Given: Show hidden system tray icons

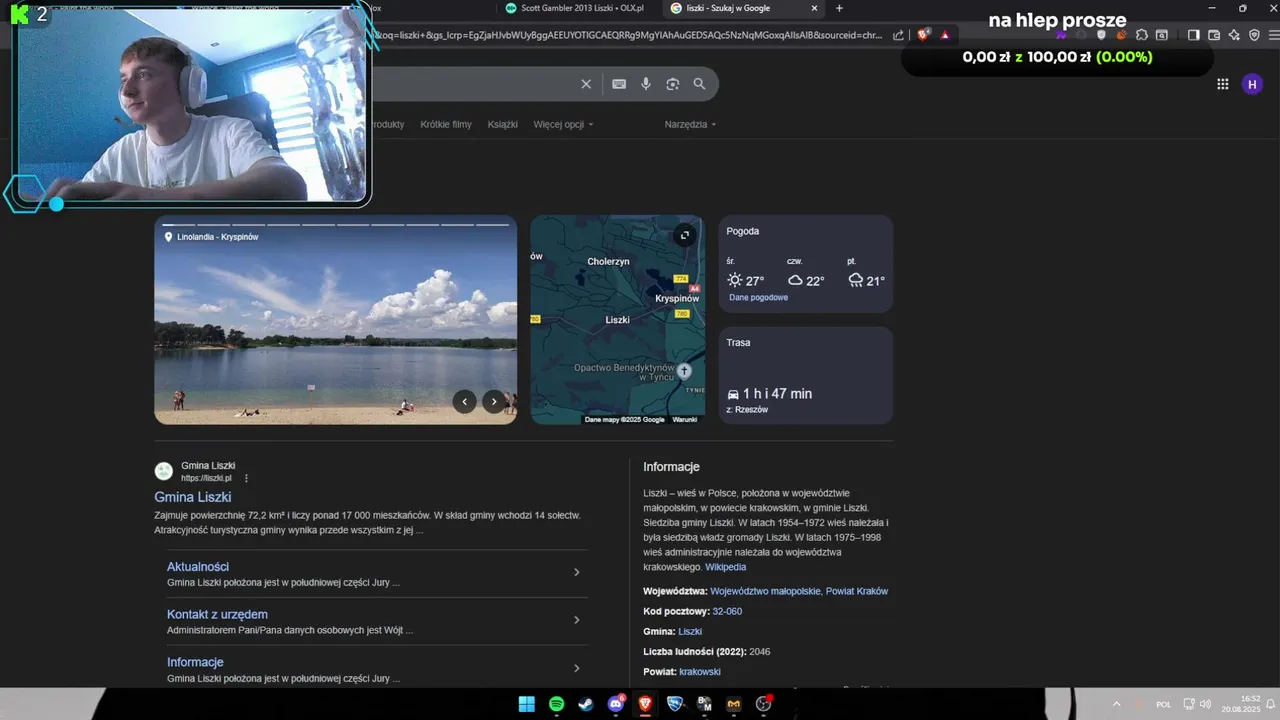Looking at the screenshot, I should (1116, 704).
